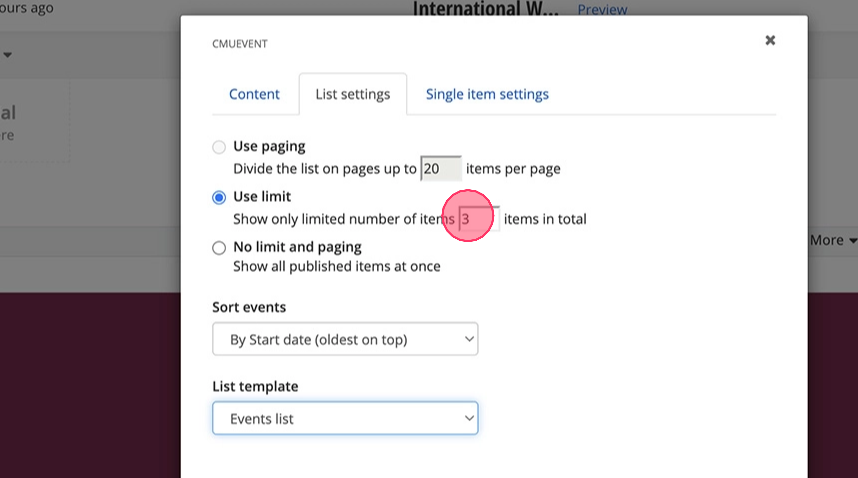Click the items per page field showing 20
The width and height of the screenshot is (858, 478).
coord(441,169)
